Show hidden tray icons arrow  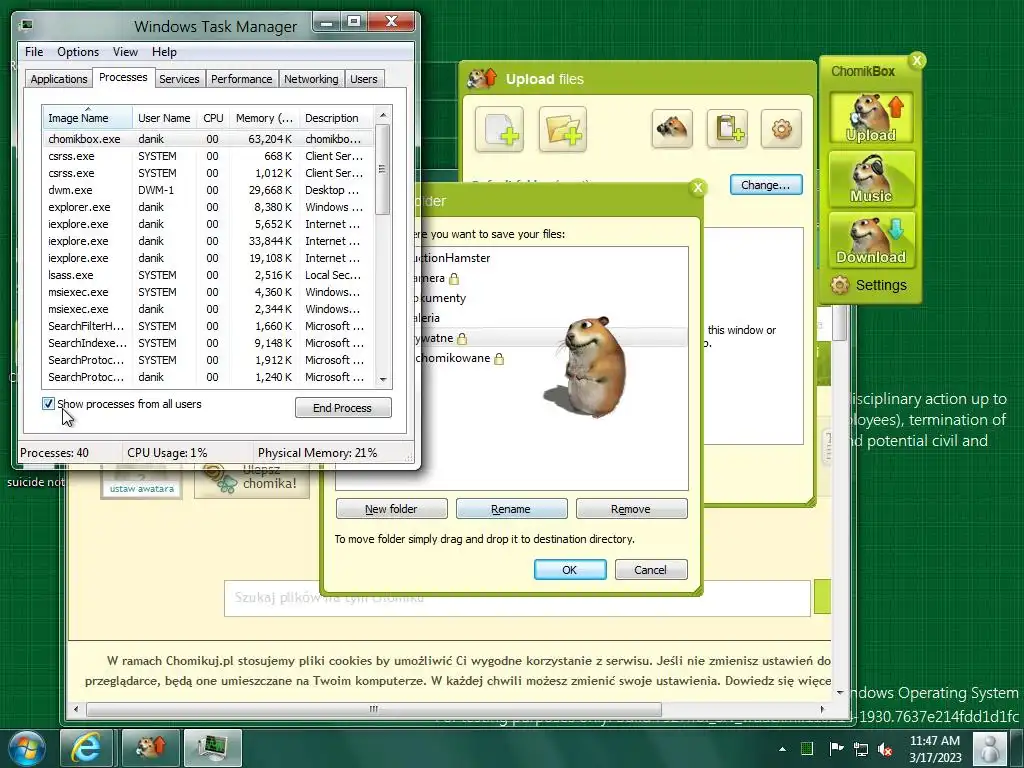(782, 749)
